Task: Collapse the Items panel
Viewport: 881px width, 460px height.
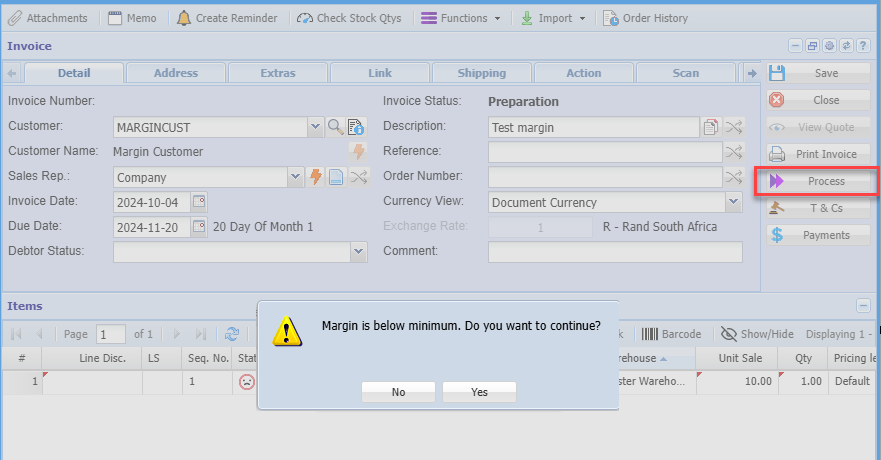Action: pos(864,306)
